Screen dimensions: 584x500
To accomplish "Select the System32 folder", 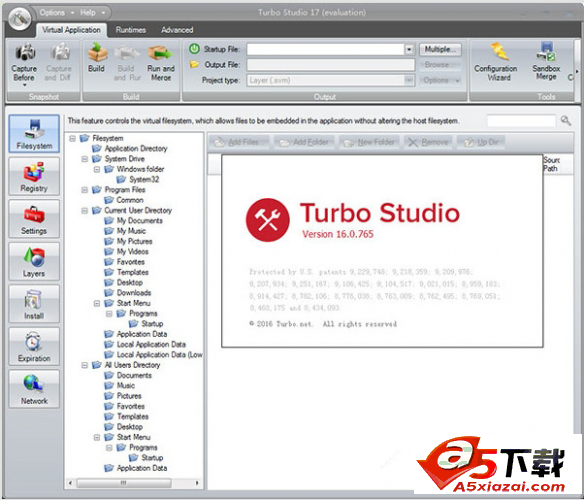I will point(138,180).
